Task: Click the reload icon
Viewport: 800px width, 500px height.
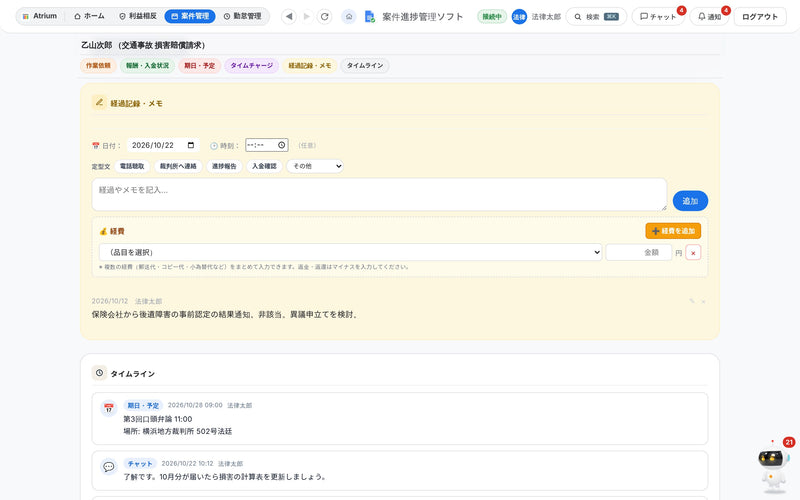Action: 324,16
